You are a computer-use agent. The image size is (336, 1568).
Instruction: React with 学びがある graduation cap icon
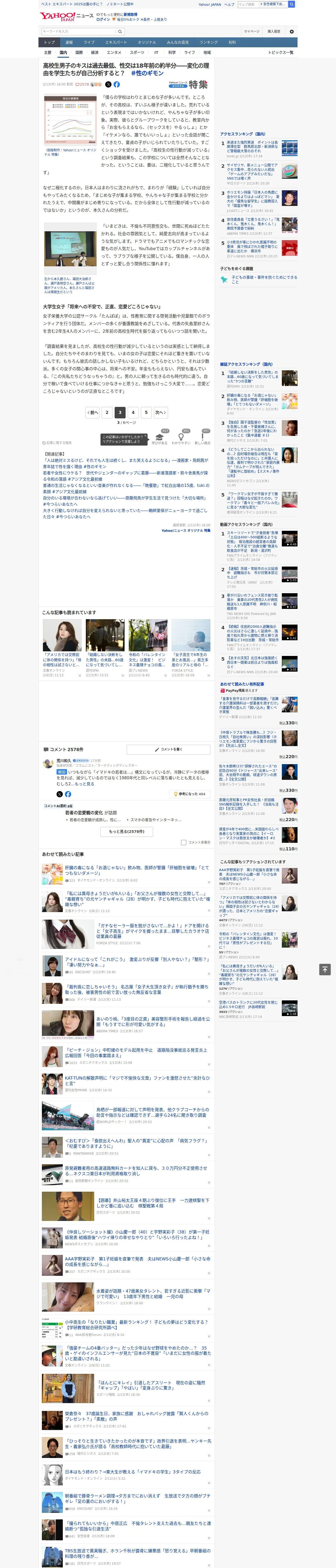[x=160, y=437]
